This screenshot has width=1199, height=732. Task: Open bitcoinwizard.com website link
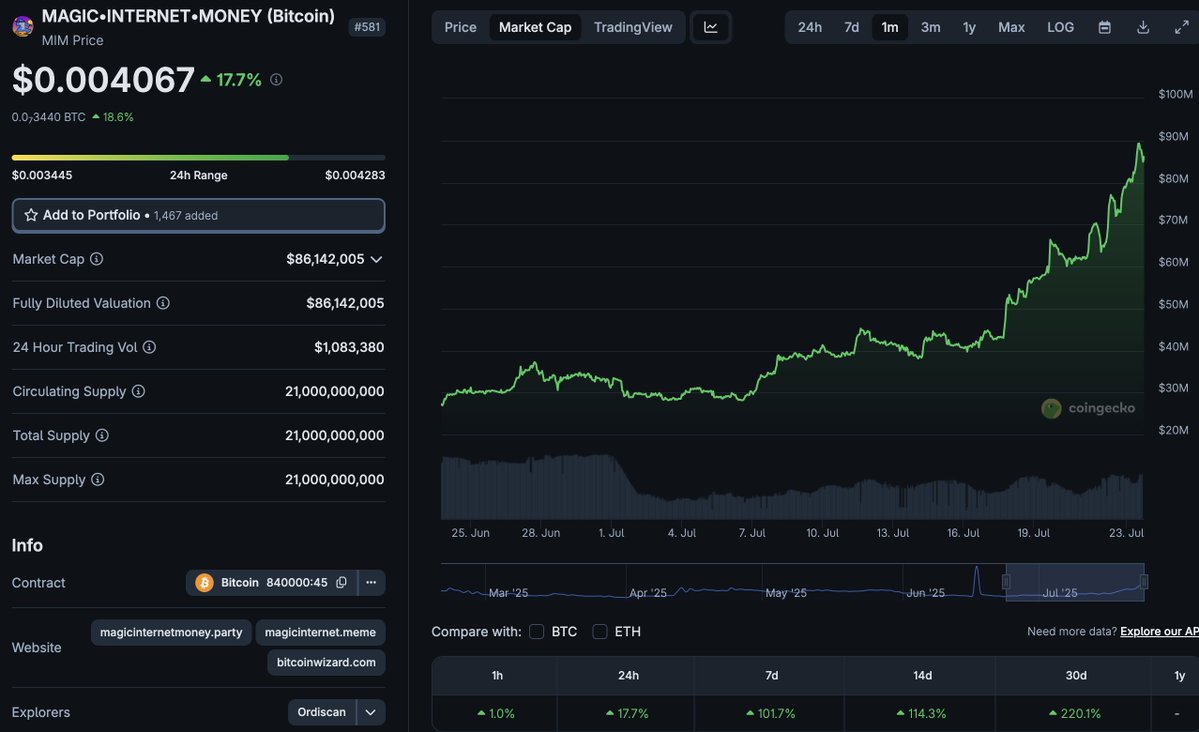tap(327, 662)
